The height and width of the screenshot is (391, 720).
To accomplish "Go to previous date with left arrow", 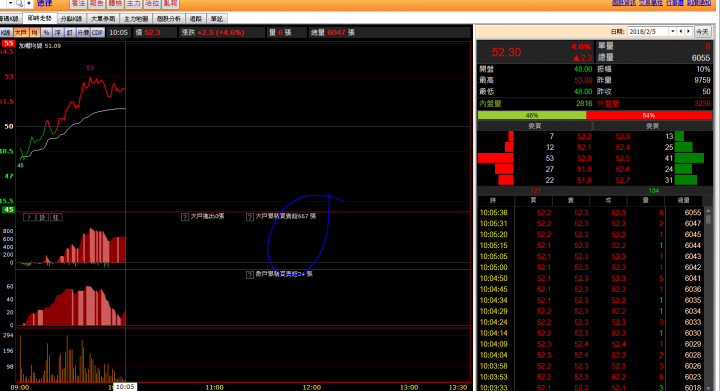I will click(681, 32).
